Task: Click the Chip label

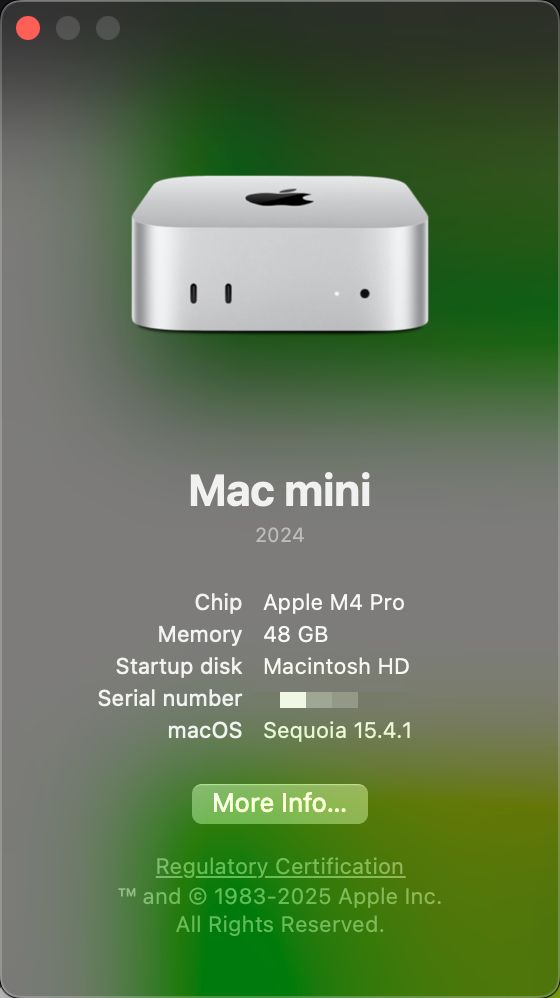Action: click(x=218, y=602)
